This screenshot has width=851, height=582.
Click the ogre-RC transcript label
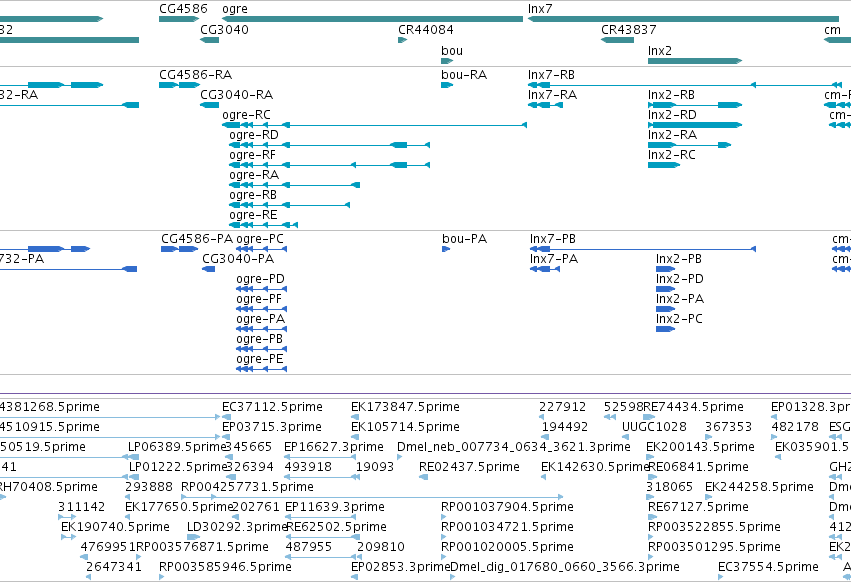pos(246,115)
